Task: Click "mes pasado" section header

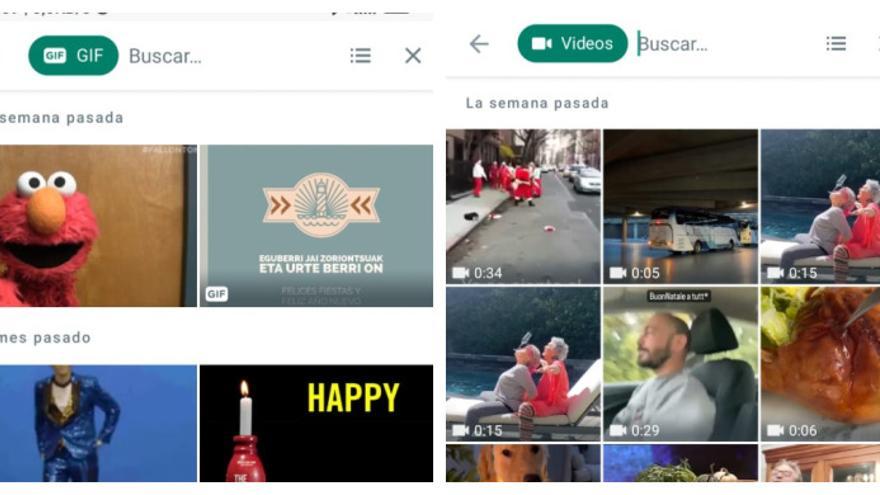Action: point(45,338)
